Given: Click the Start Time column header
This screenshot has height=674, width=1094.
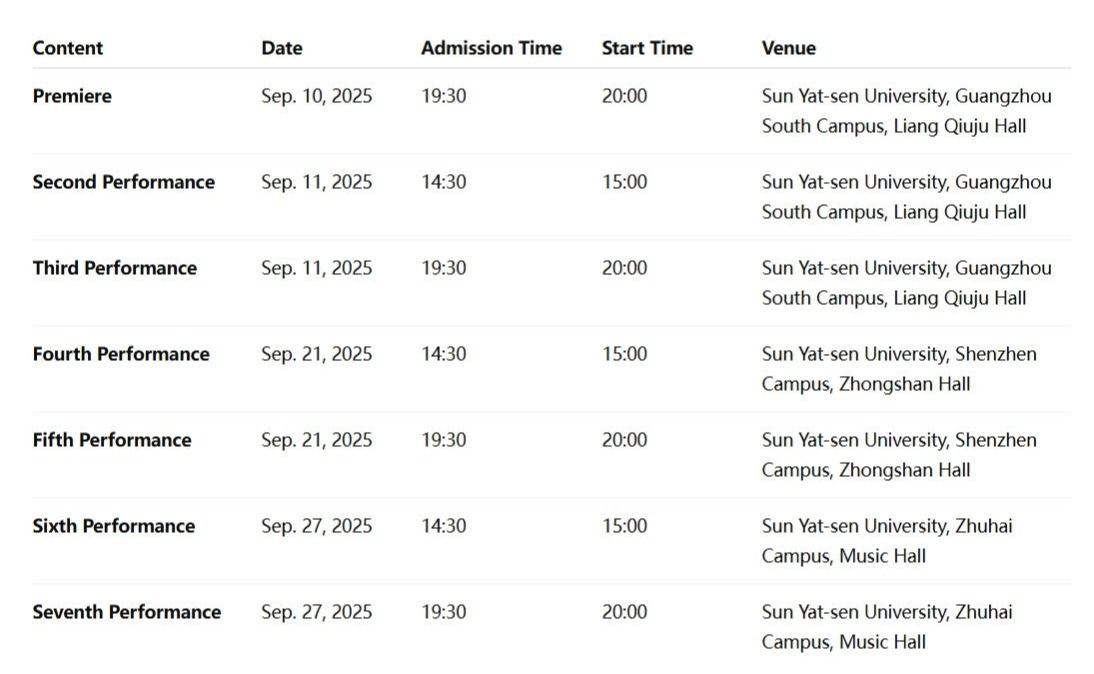Looking at the screenshot, I should pos(646,48).
